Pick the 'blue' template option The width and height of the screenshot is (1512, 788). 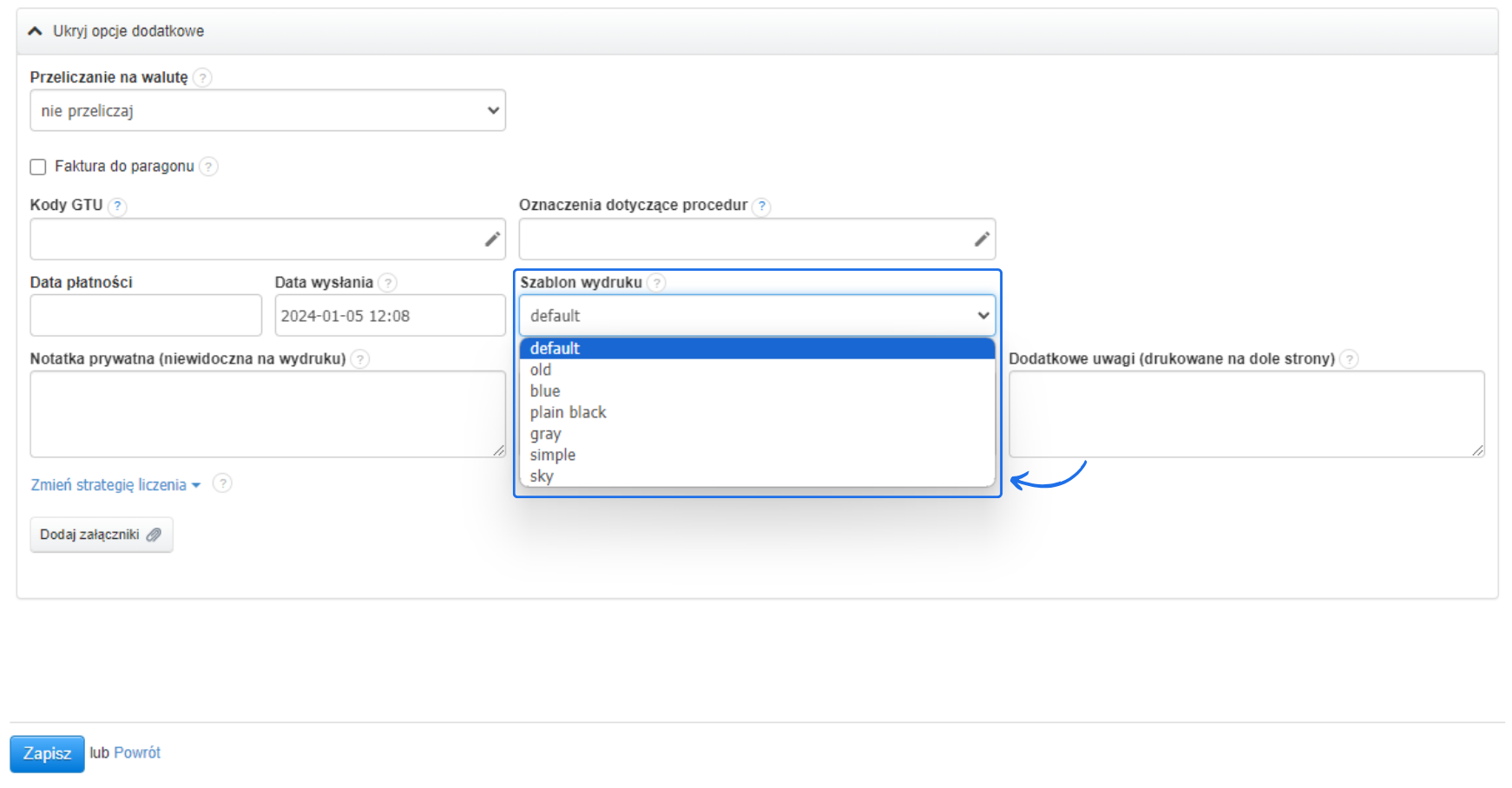click(x=545, y=391)
